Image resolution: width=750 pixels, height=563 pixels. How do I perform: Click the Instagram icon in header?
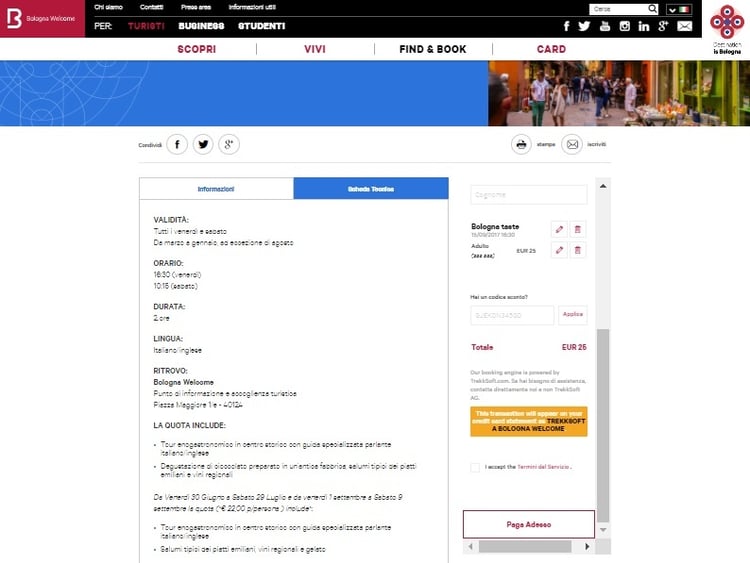pos(625,26)
